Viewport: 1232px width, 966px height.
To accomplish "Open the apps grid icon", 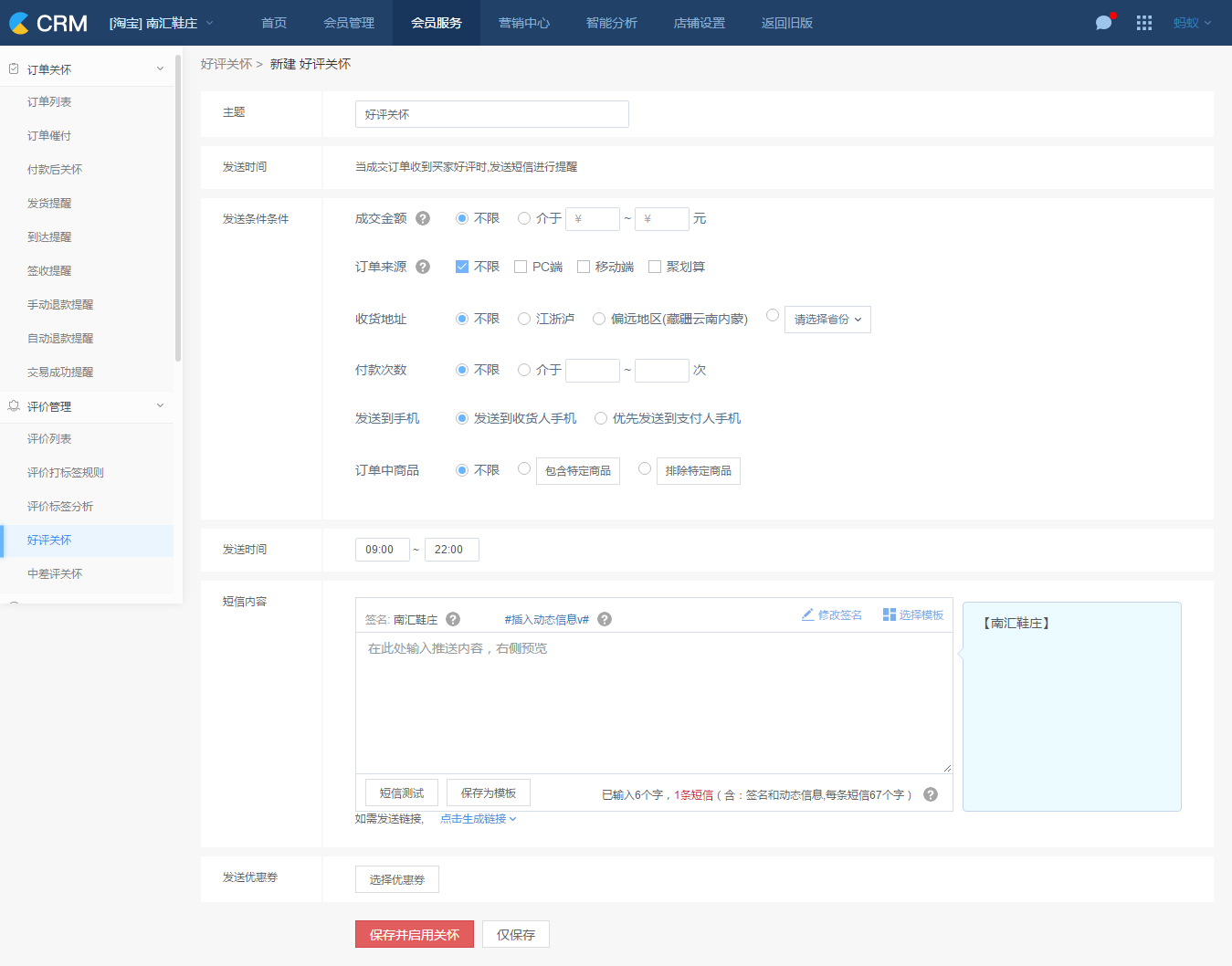I will [x=1143, y=23].
